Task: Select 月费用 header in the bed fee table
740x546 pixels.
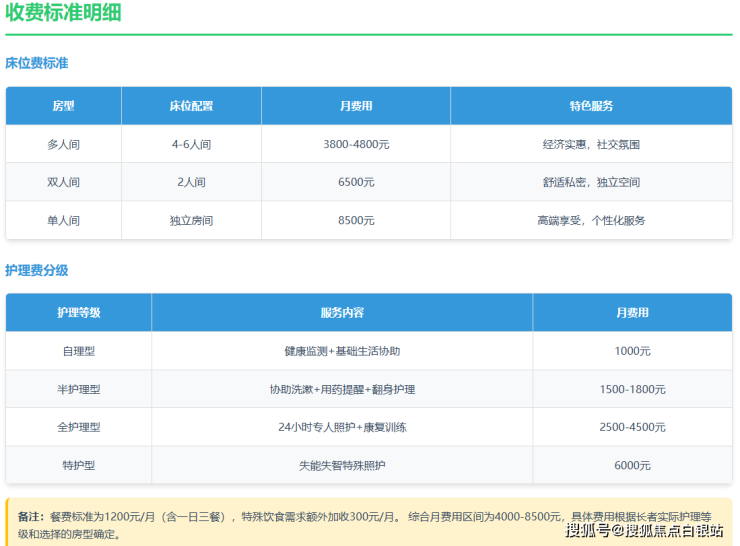Action: click(x=356, y=106)
